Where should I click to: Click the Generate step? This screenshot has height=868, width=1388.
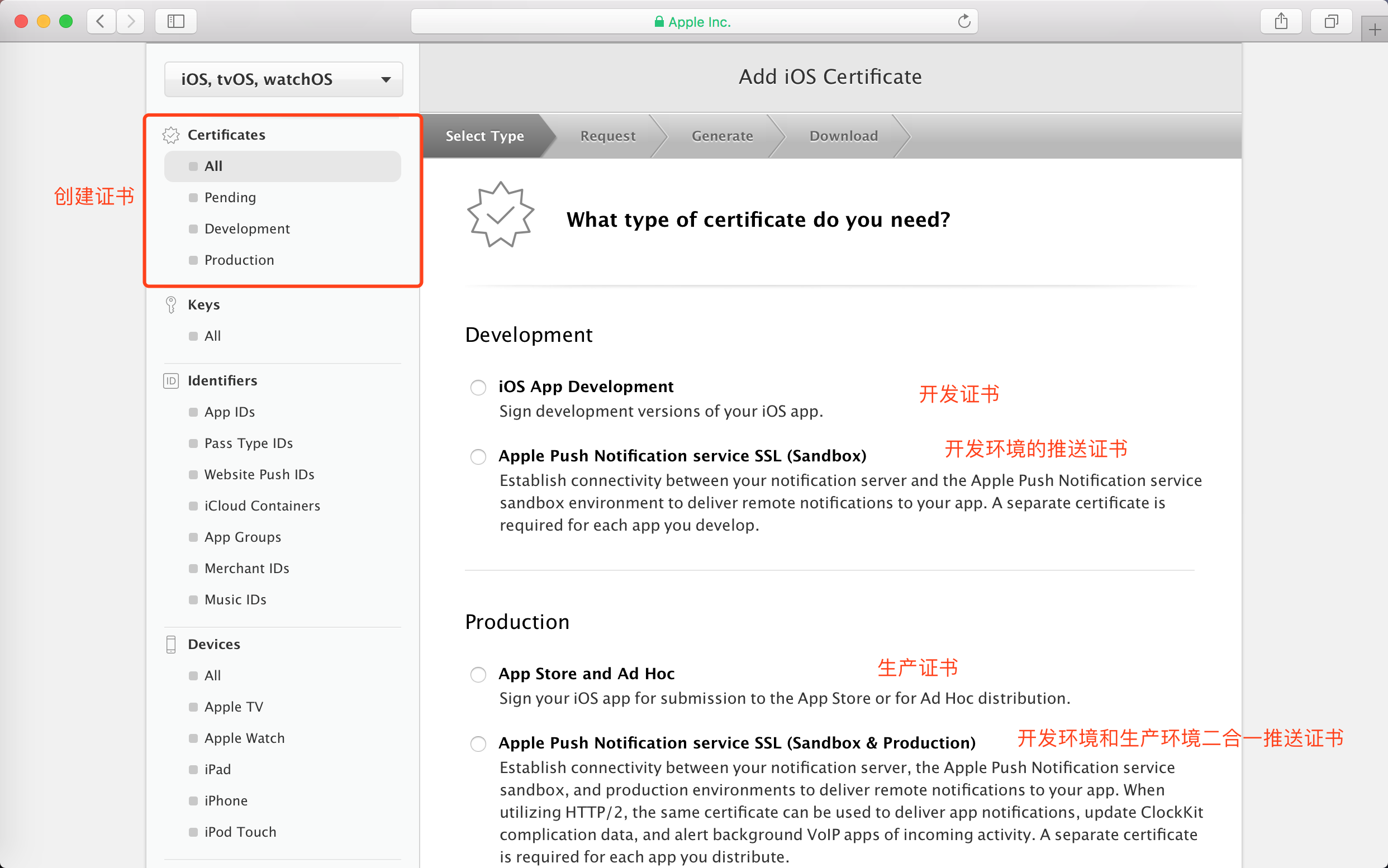coord(722,136)
